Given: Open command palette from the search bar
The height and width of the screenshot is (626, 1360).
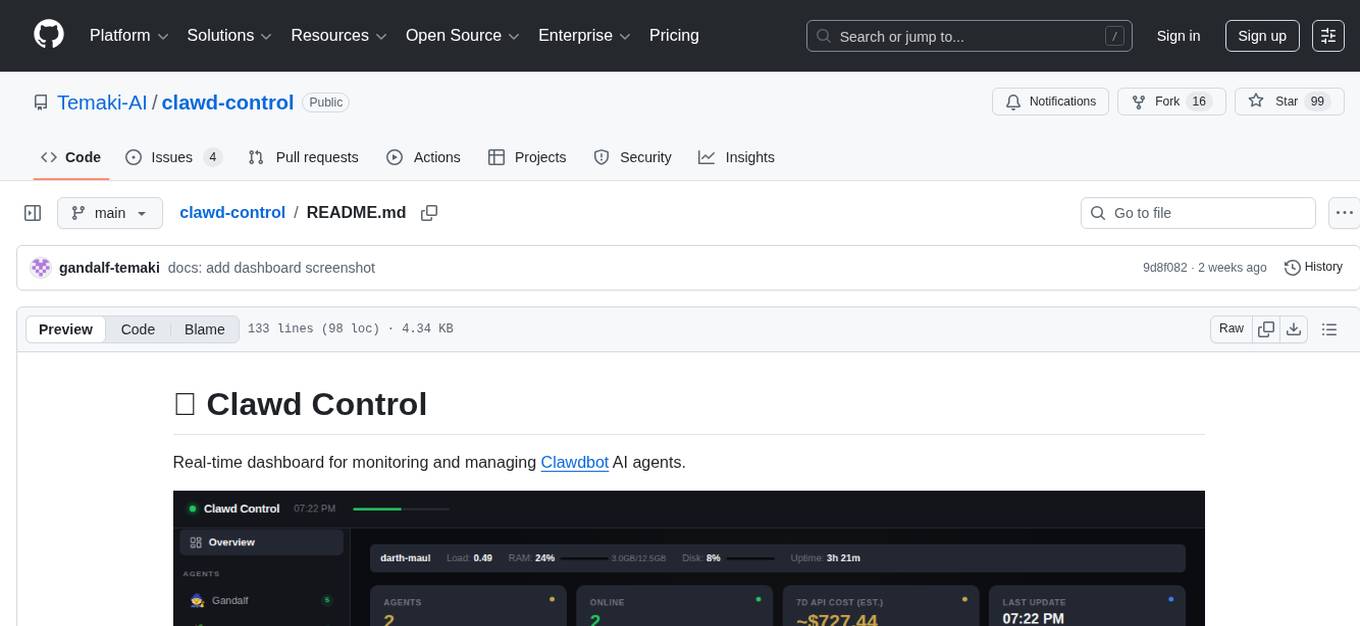Looking at the screenshot, I should 1114,35.
